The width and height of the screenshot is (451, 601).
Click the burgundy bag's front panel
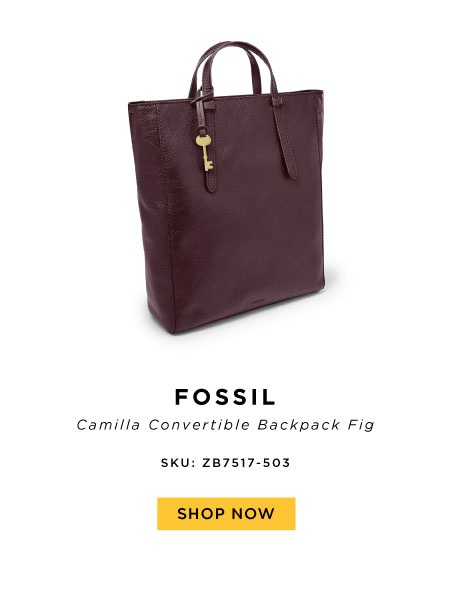click(245, 215)
